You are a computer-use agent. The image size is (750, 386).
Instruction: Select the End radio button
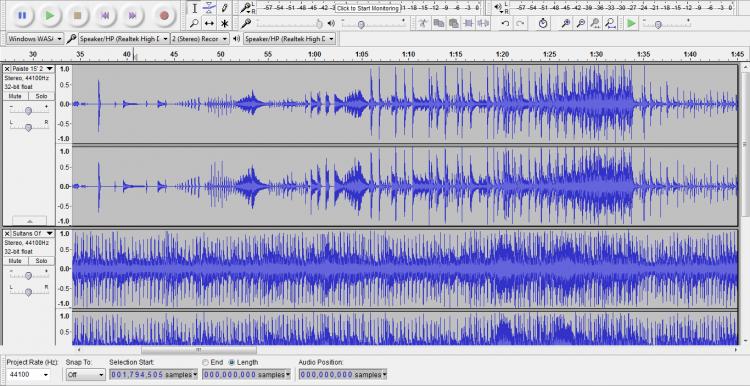(206, 362)
